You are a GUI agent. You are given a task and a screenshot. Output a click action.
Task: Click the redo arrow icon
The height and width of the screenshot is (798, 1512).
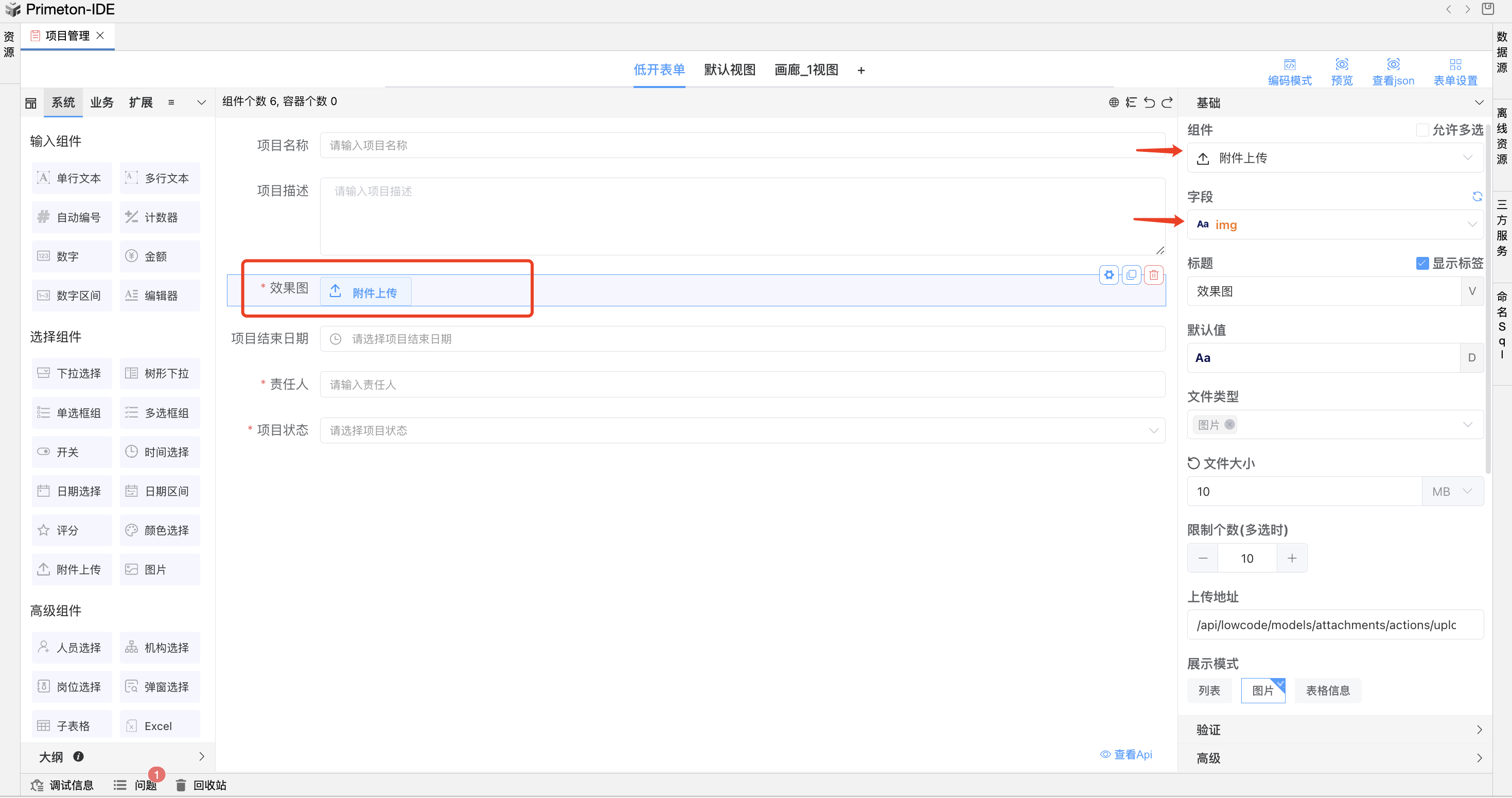[1168, 102]
